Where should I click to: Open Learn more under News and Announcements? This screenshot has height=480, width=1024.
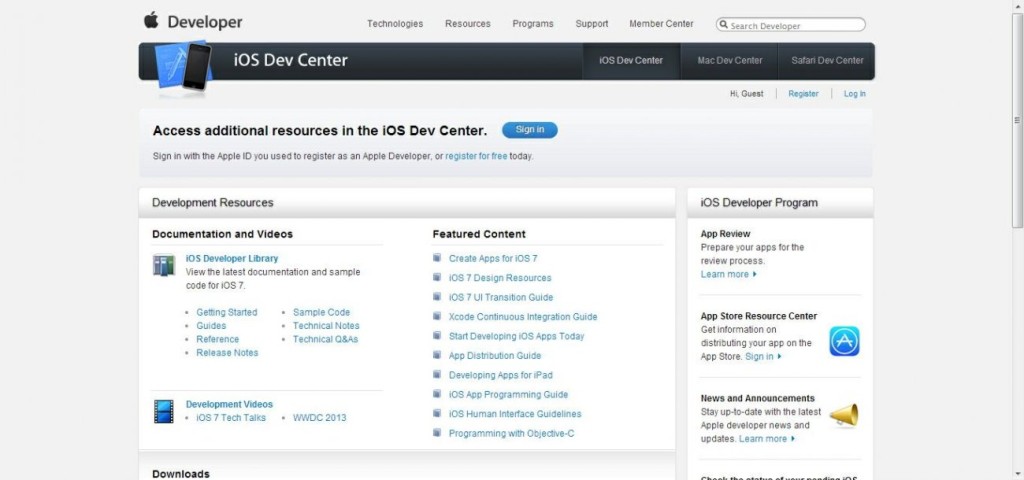[767, 439]
